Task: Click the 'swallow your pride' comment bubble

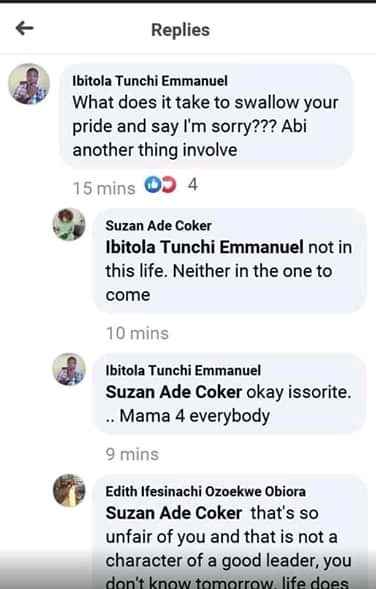Action: click(206, 116)
